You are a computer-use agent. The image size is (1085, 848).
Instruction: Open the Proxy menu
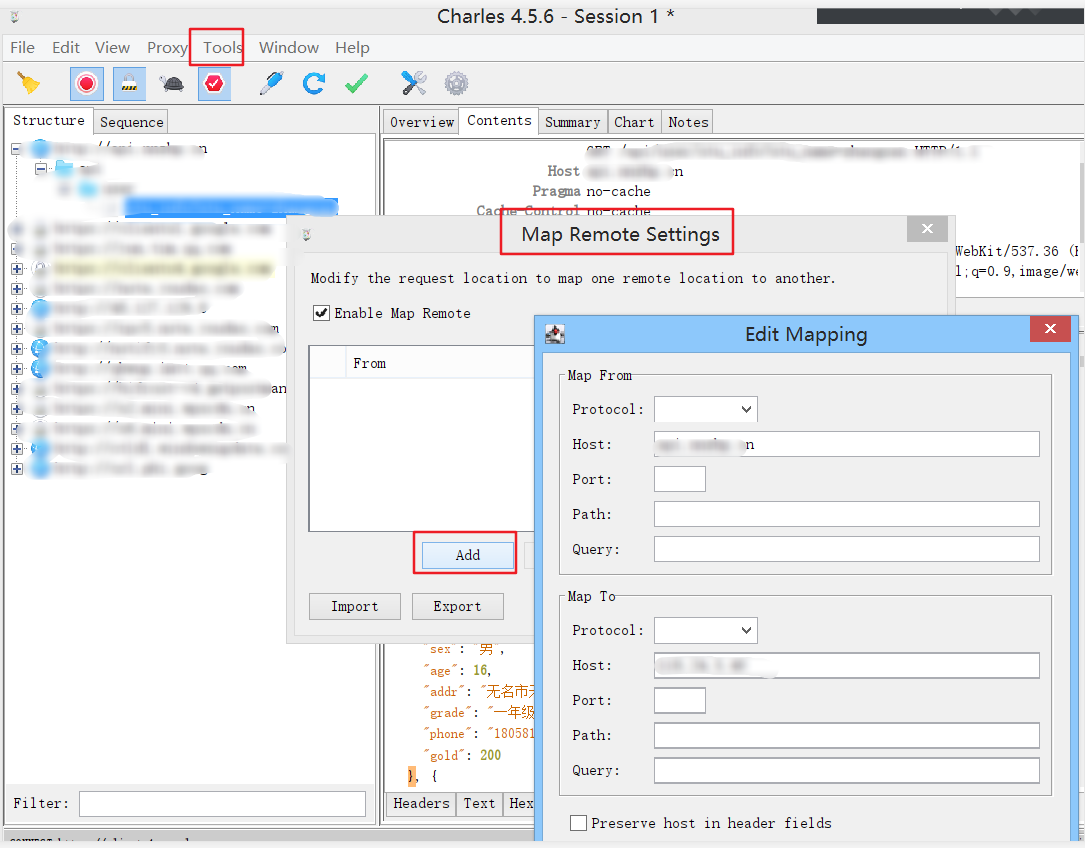pyautogui.click(x=167, y=48)
